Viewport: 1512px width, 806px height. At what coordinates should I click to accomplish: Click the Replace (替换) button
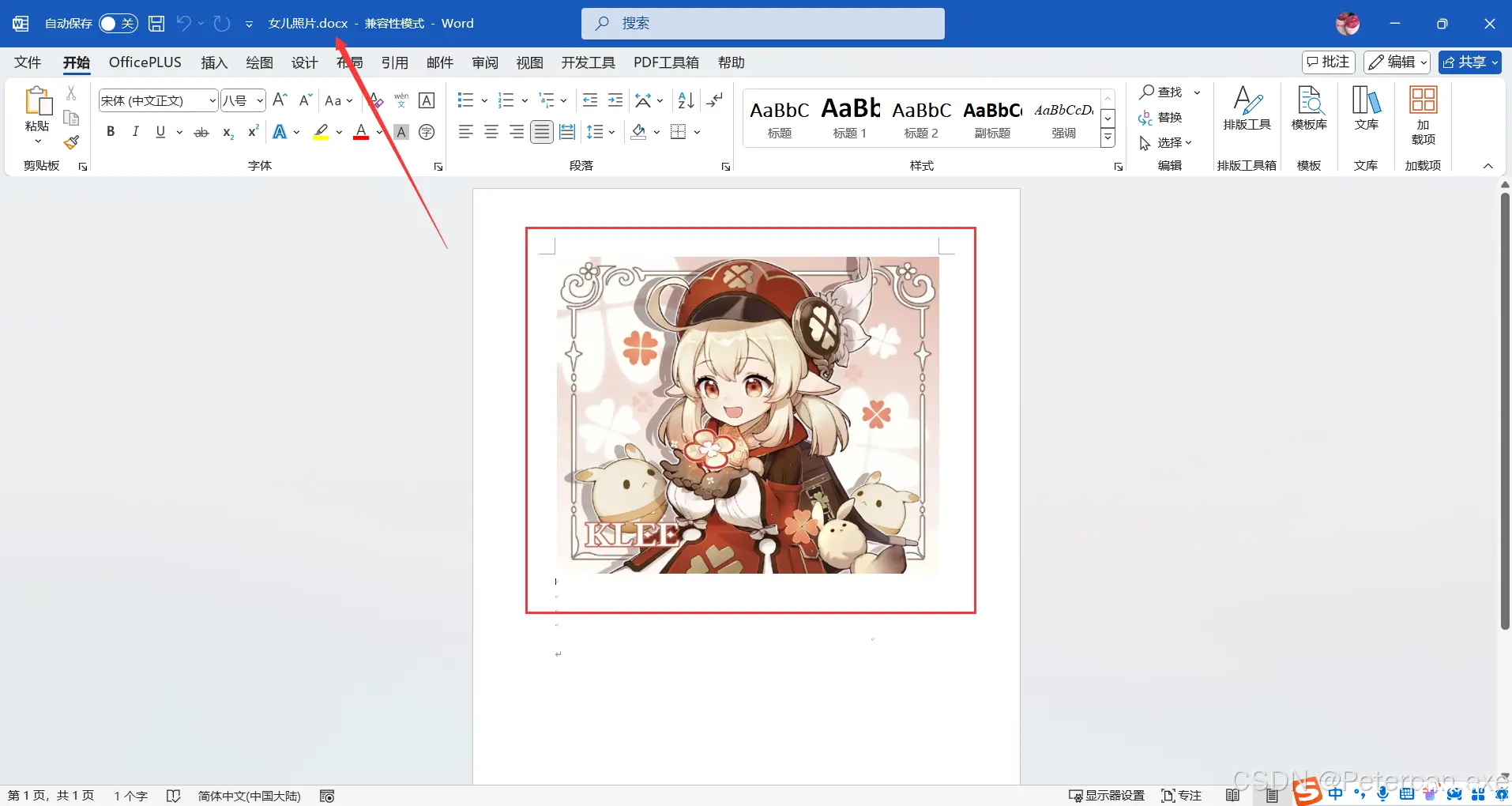[1160, 118]
